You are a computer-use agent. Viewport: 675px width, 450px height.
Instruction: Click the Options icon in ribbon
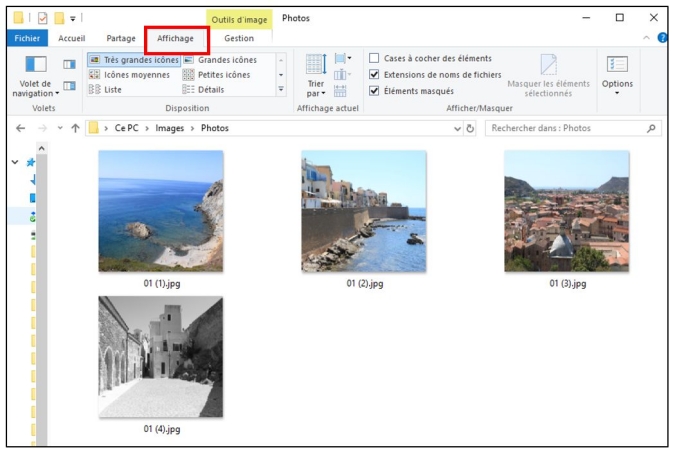coord(617,70)
